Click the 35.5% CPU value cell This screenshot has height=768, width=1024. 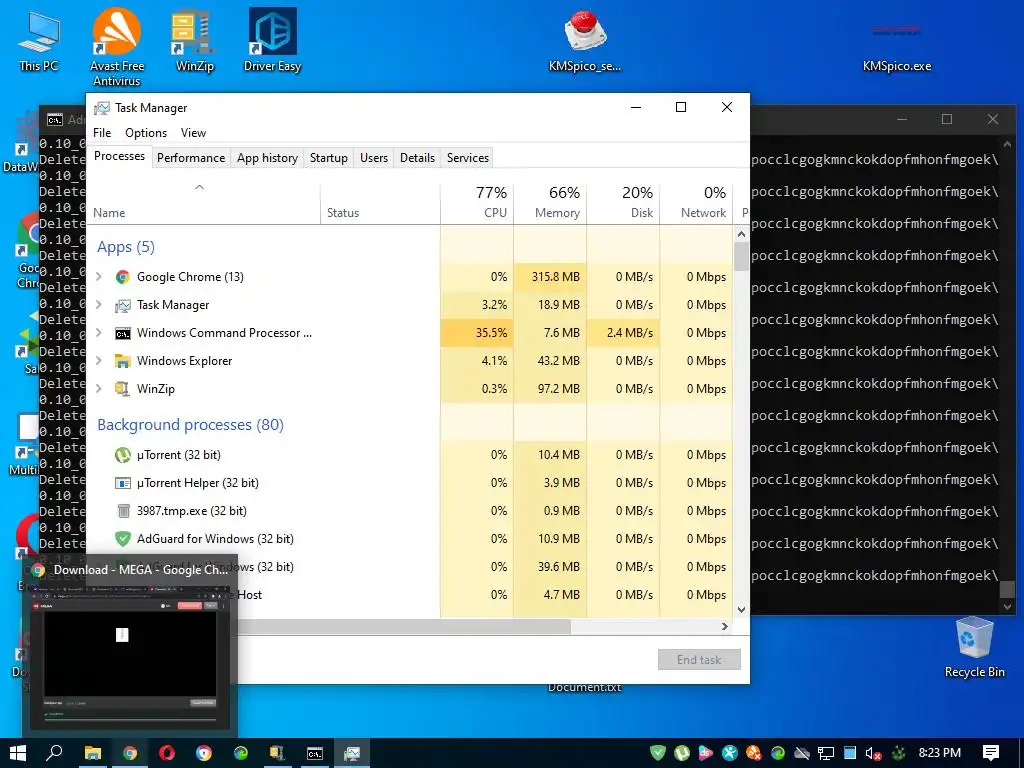(x=477, y=333)
